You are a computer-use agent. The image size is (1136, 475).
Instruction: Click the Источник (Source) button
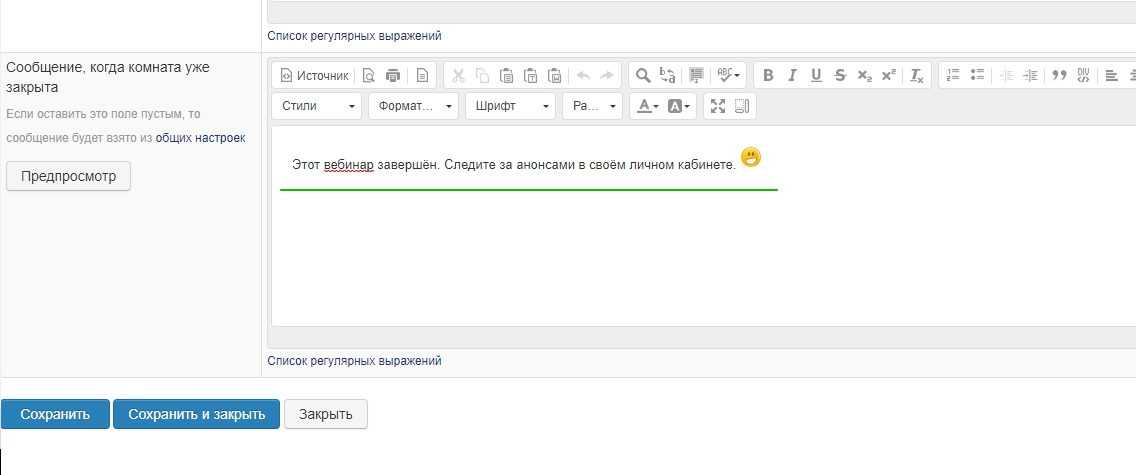(x=314, y=75)
